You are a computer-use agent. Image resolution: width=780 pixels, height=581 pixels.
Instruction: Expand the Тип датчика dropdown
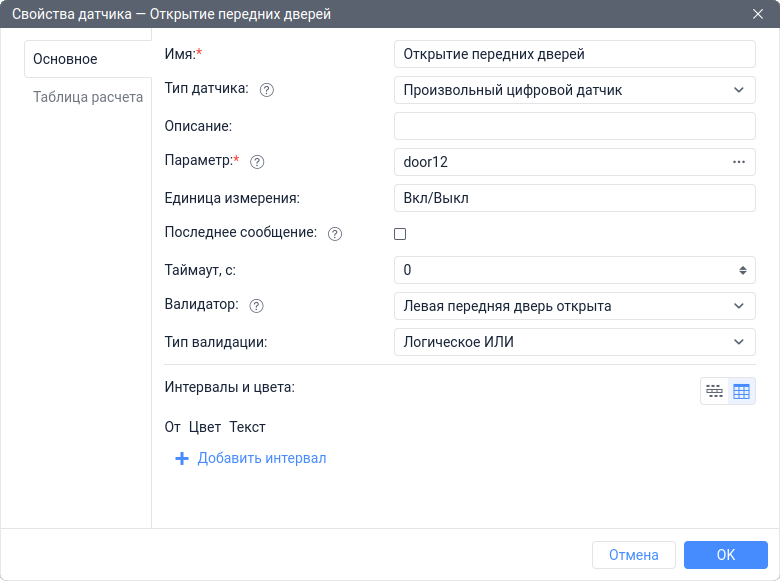(x=575, y=90)
